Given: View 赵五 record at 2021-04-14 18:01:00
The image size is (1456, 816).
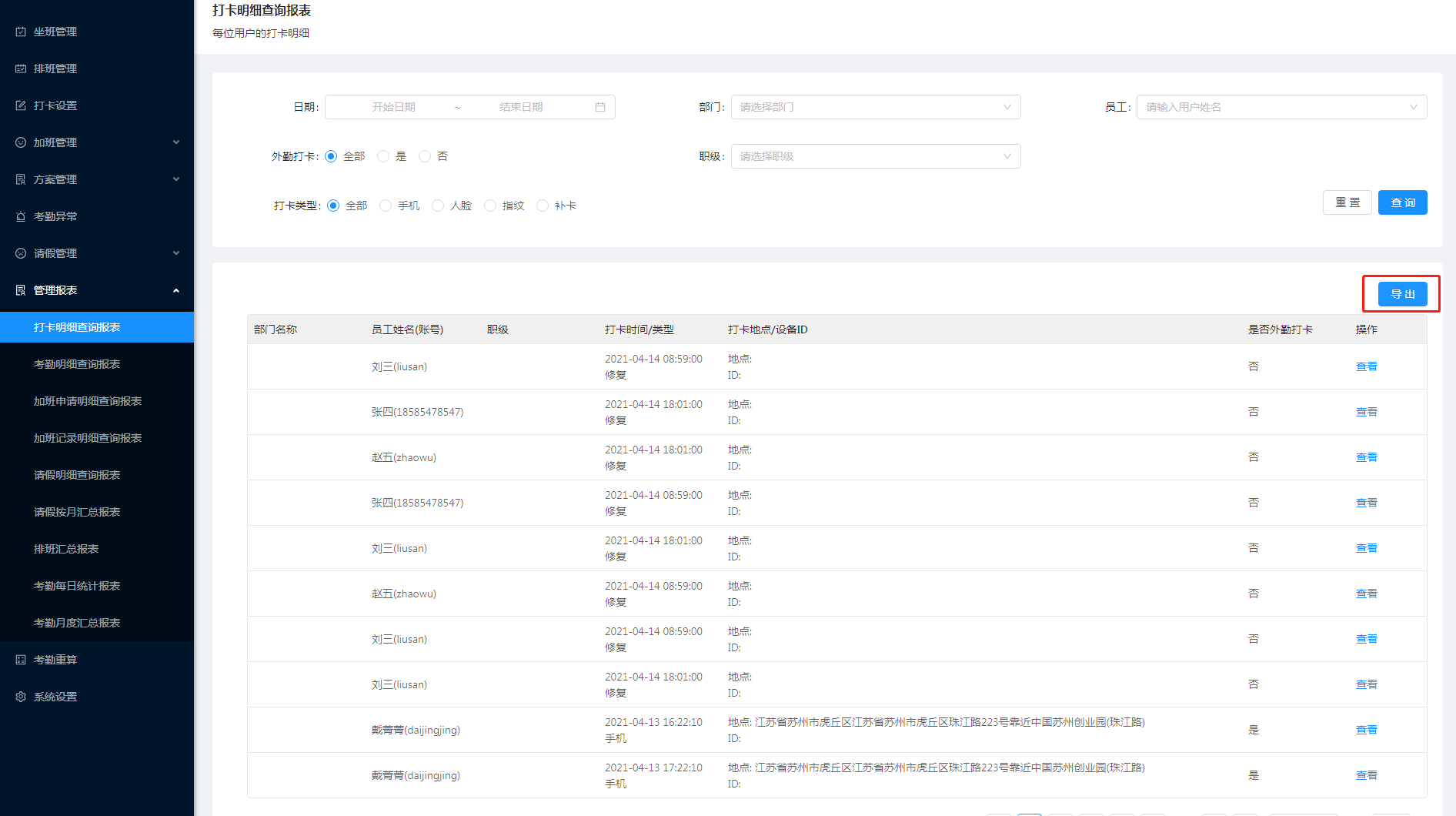Looking at the screenshot, I should [1367, 457].
